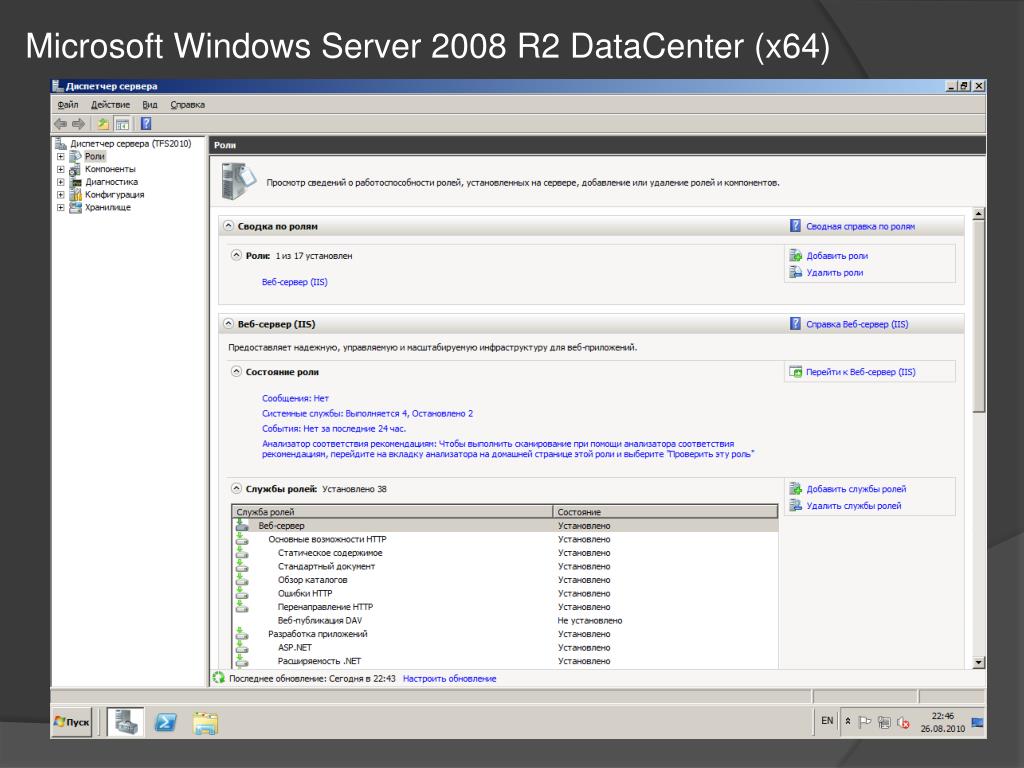Click the Action Center flag tray icon
This screenshot has height=768, width=1024.
[865, 722]
